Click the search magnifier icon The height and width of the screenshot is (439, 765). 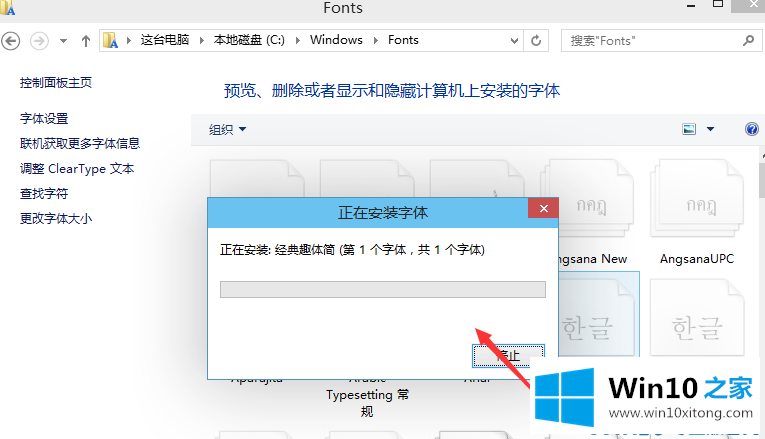pyautogui.click(x=749, y=40)
